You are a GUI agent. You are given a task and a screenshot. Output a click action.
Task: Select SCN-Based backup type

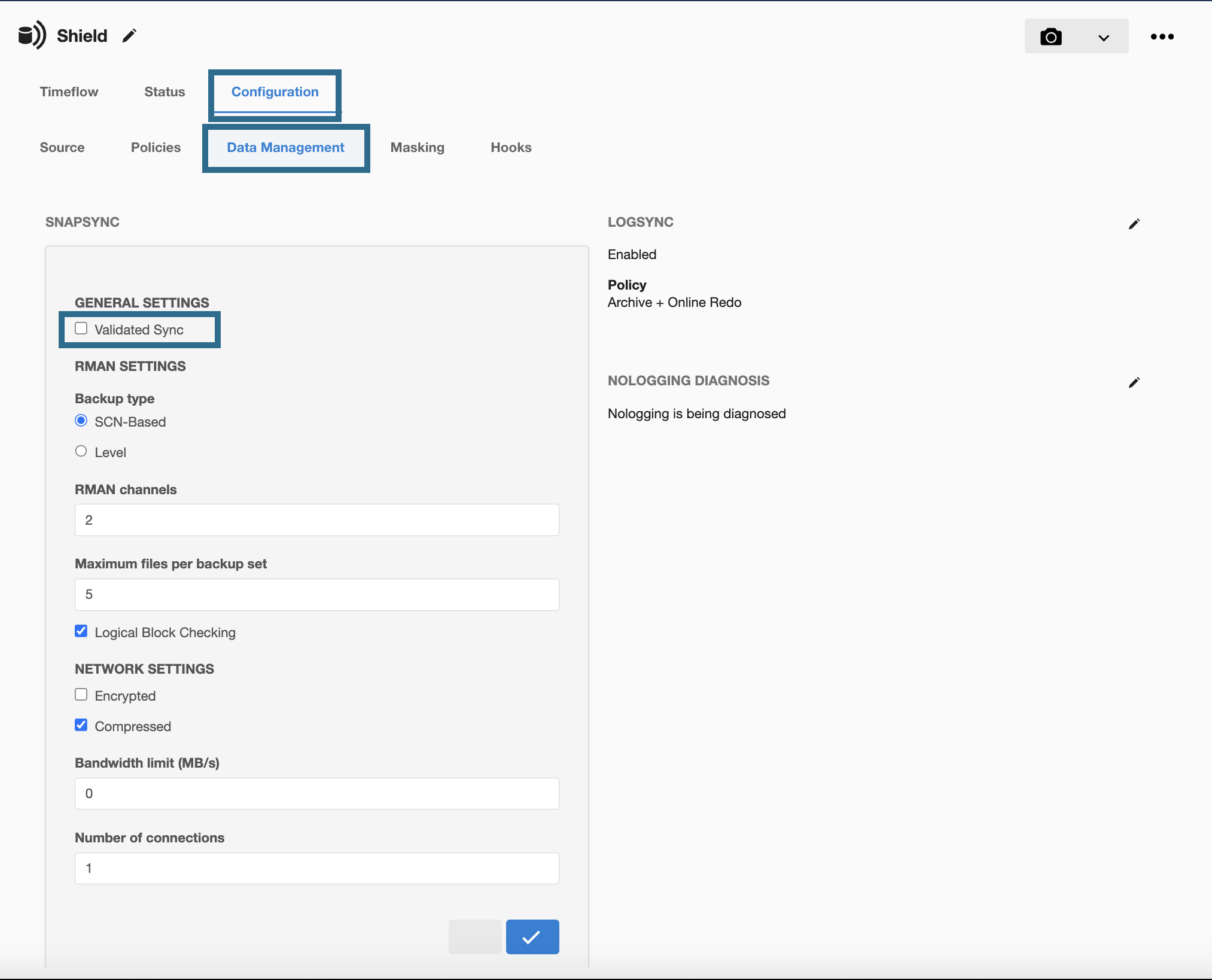(81, 421)
